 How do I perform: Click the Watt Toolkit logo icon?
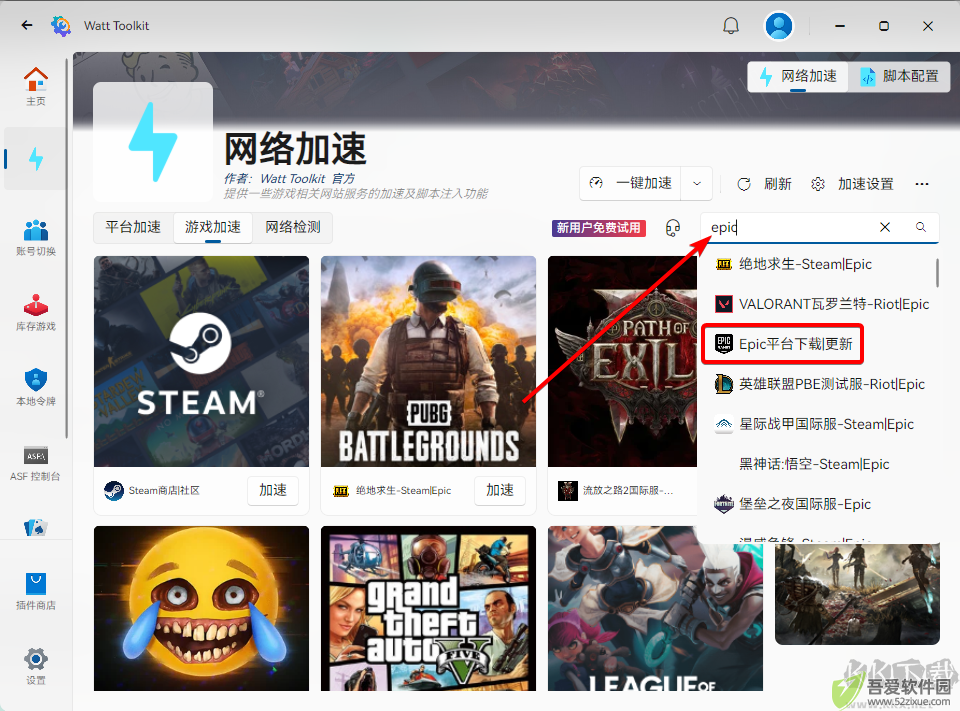click(61, 26)
